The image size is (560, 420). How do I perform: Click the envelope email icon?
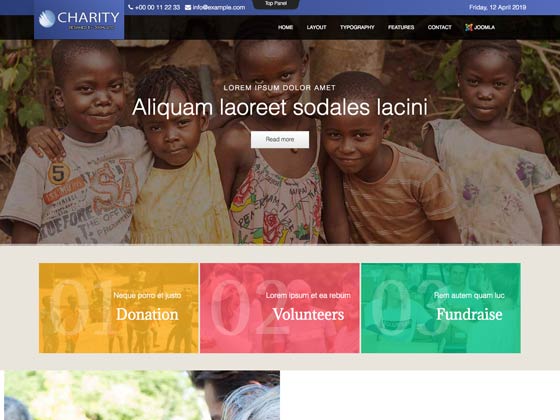(188, 8)
